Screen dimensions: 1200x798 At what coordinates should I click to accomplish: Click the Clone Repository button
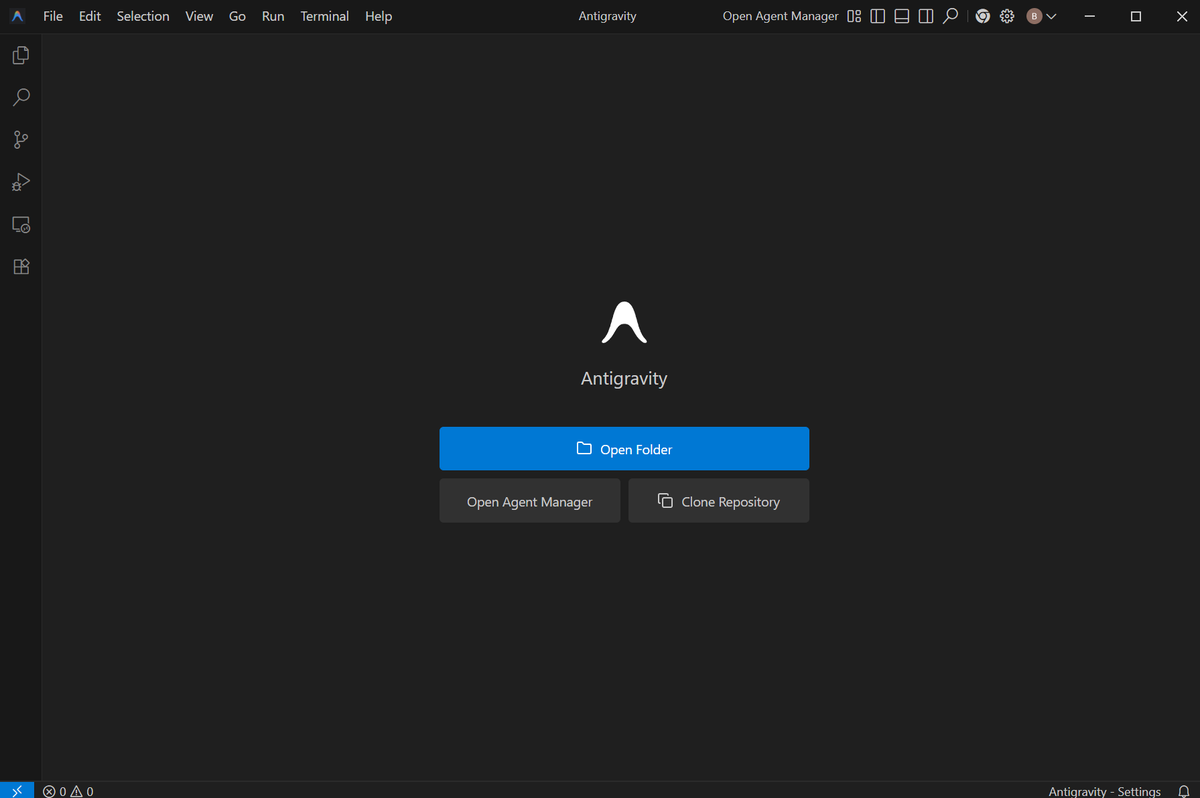[718, 500]
